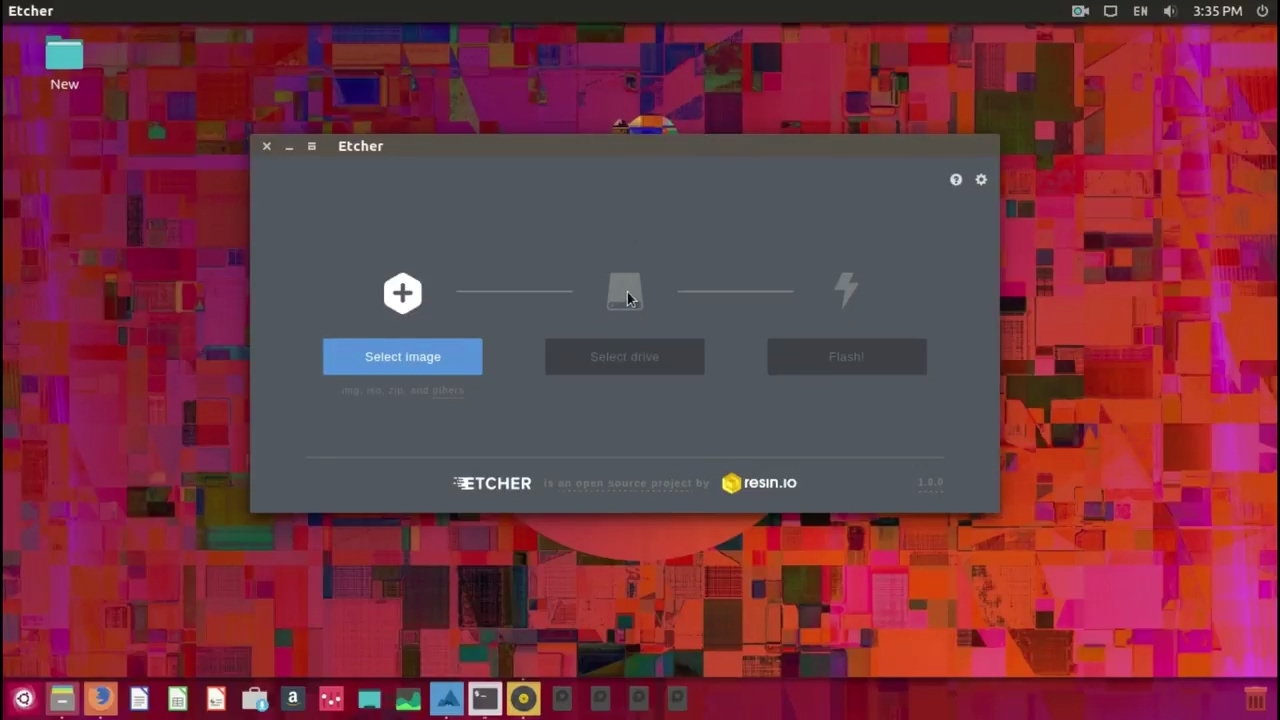Click the Etcher logo in the footer
Image resolution: width=1280 pixels, height=720 pixels.
point(492,483)
